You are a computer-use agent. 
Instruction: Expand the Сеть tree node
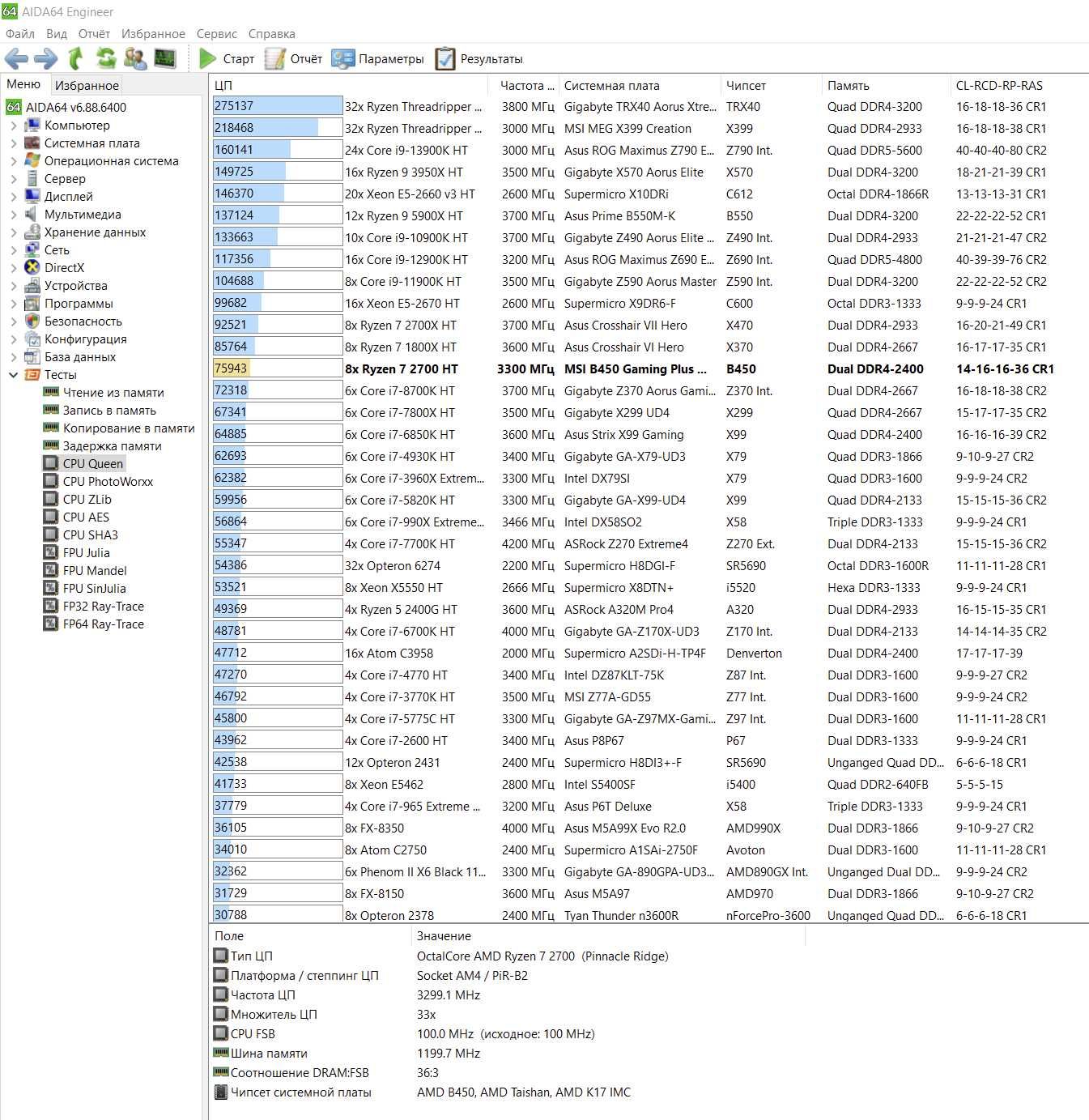[13, 250]
